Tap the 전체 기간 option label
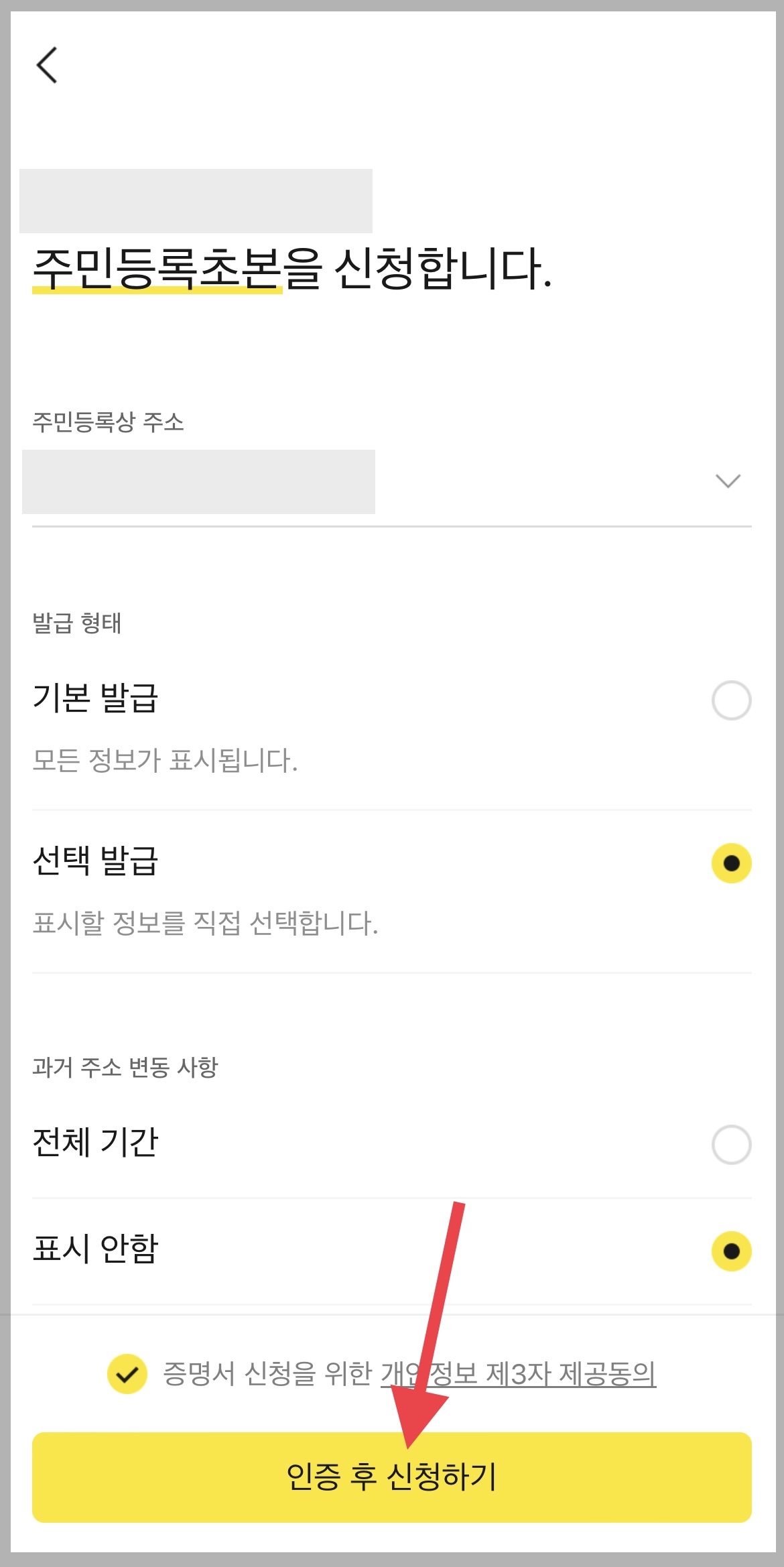784x1567 pixels. pyautogui.click(x=95, y=1141)
